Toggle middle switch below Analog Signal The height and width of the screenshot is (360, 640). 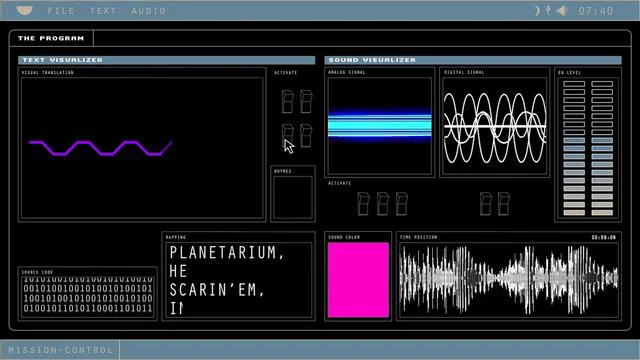[x=382, y=204]
